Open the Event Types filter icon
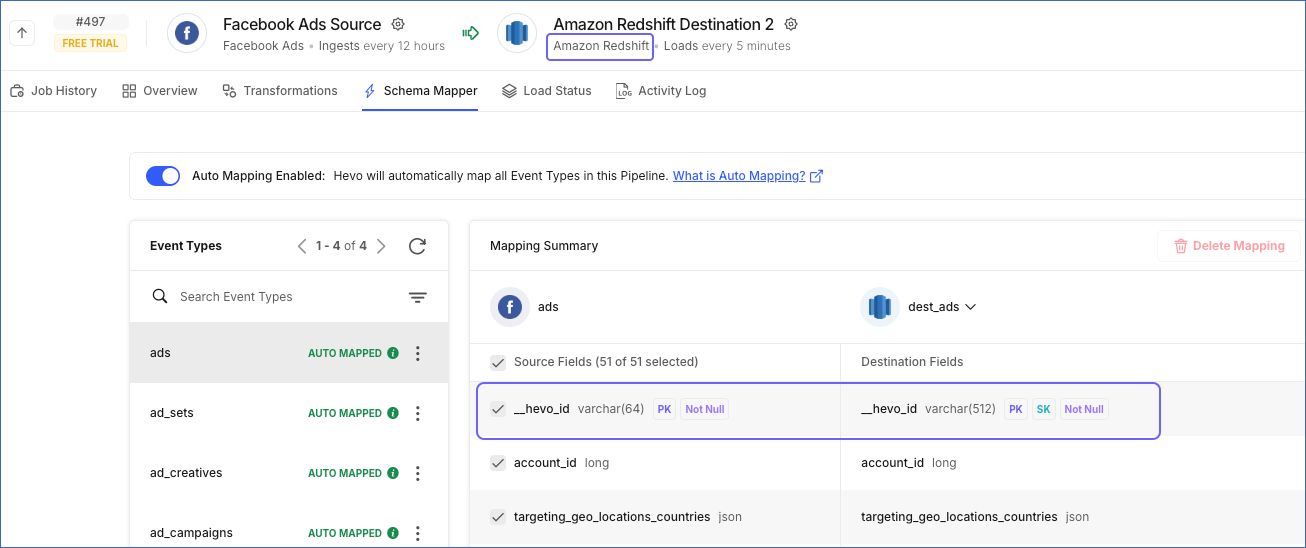1306x548 pixels. (418, 297)
